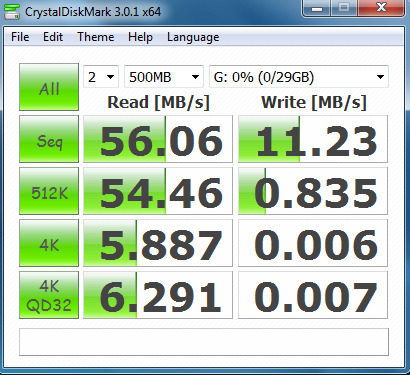Screen dimensions: 410x375
Task: Select the 512K write result 0.835
Action: [313, 191]
